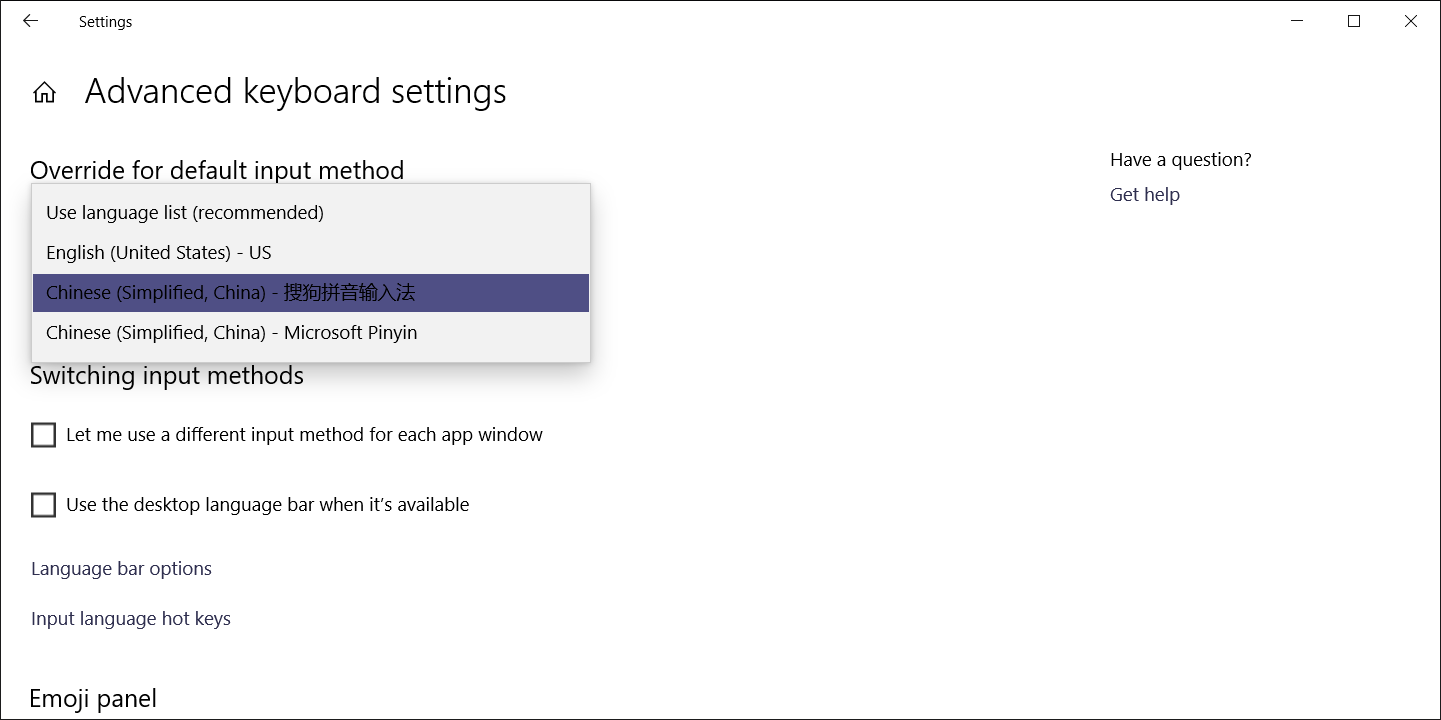Click "Override for default input method" heading

tap(217, 170)
